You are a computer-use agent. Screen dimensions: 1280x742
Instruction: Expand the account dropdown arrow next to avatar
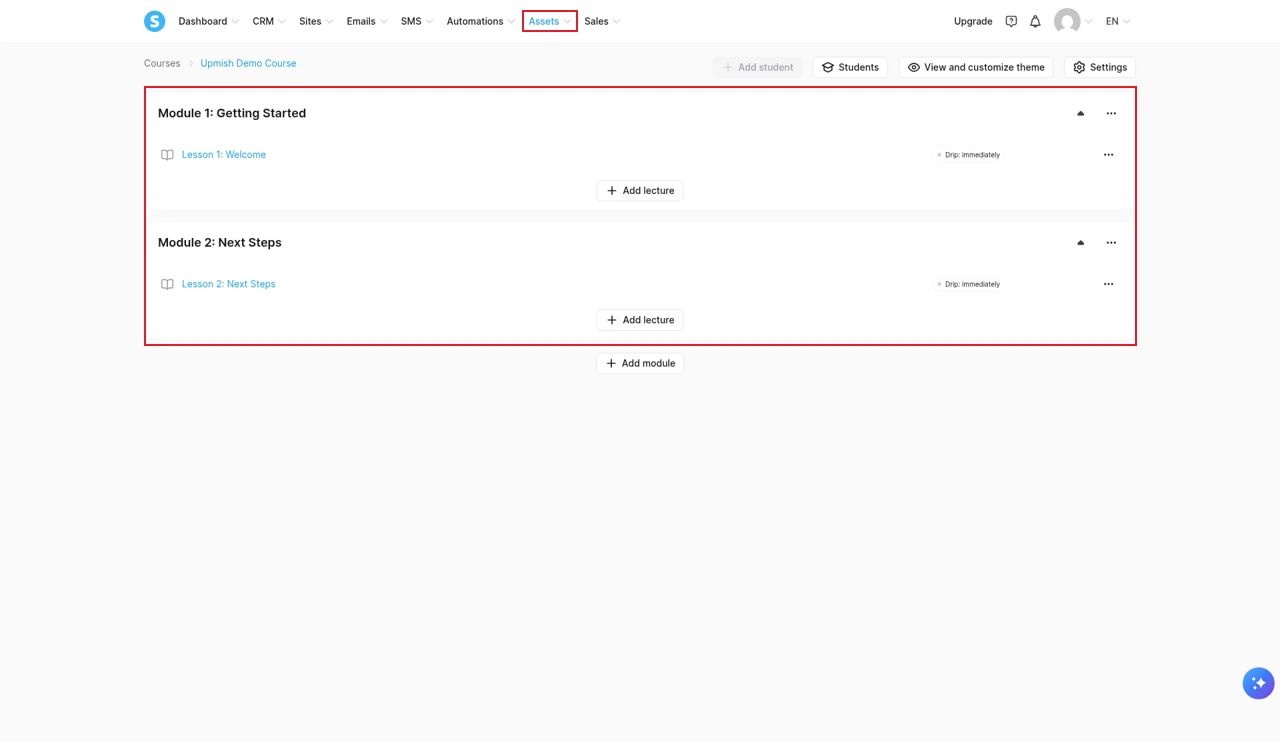[1089, 21]
